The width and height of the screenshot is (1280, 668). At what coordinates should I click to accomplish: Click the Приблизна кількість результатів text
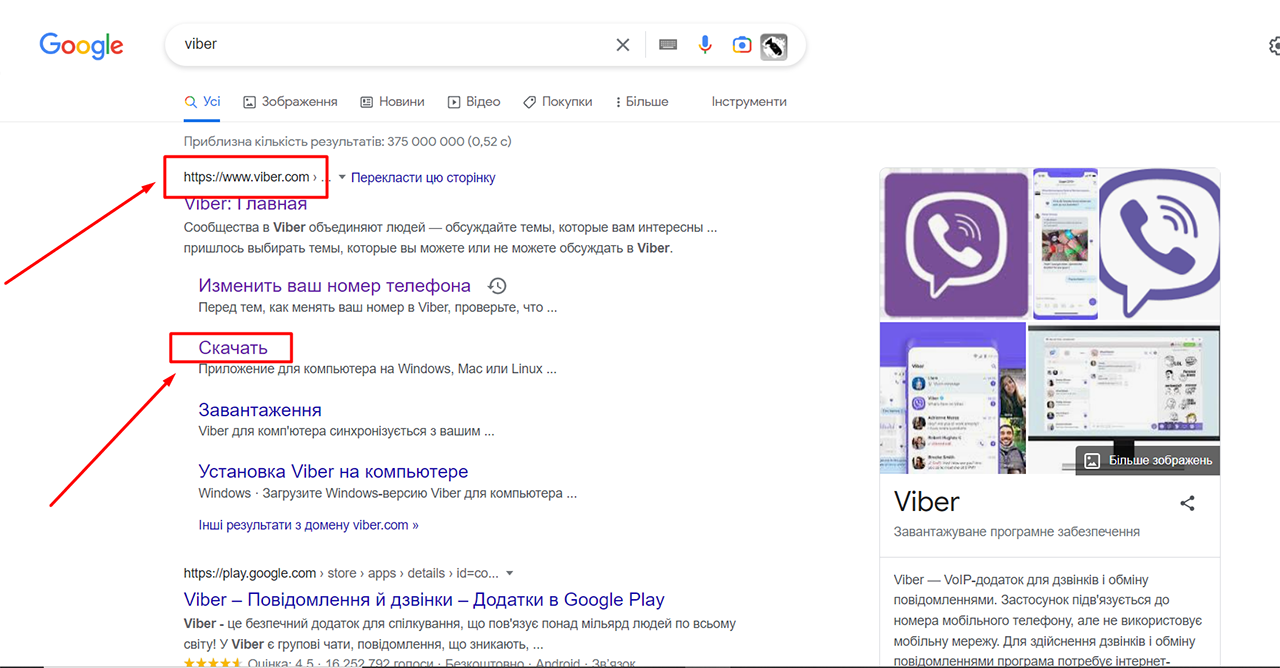tap(348, 142)
